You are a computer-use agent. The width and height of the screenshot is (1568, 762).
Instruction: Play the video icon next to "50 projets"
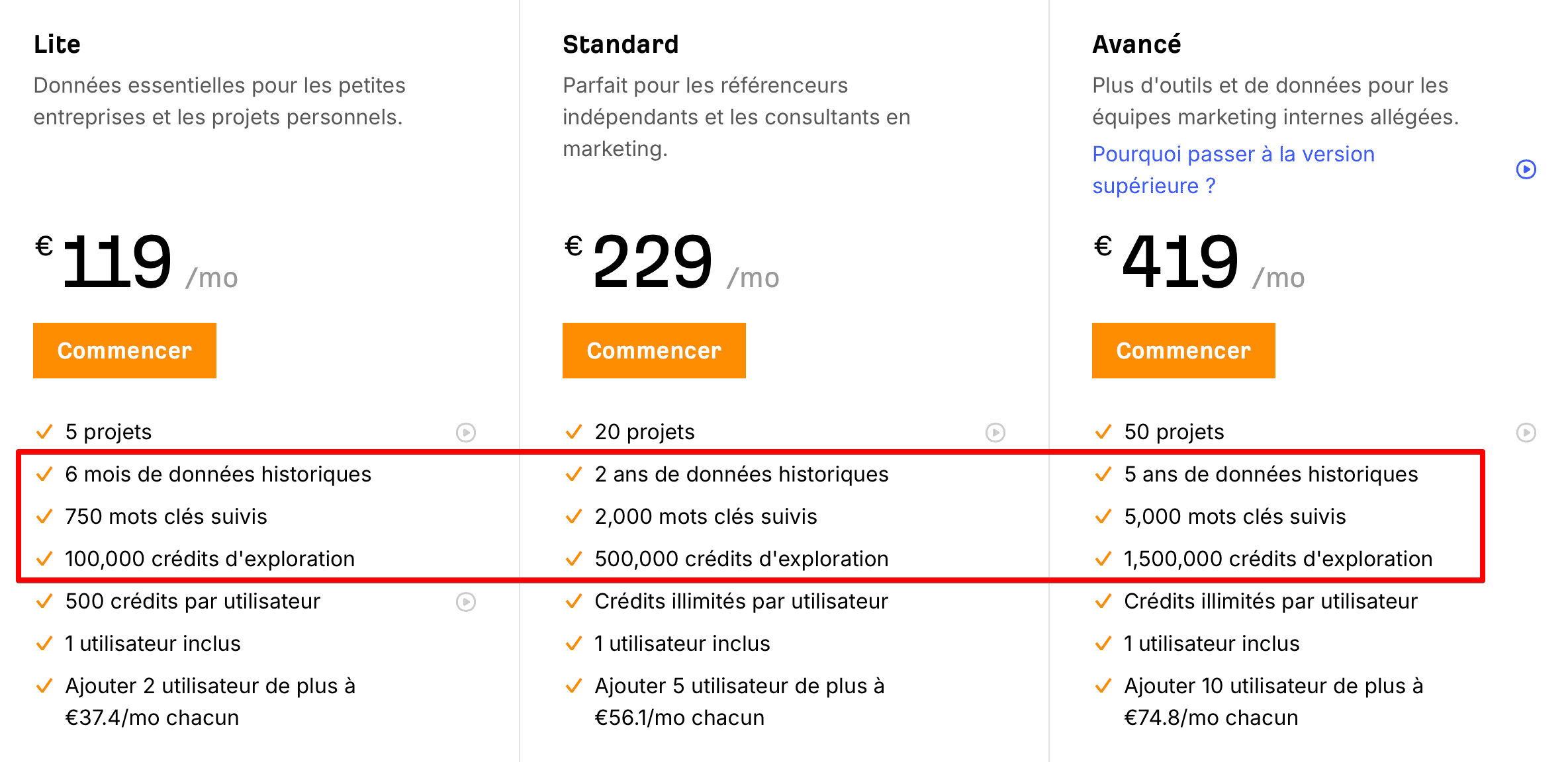pyautogui.click(x=1526, y=433)
